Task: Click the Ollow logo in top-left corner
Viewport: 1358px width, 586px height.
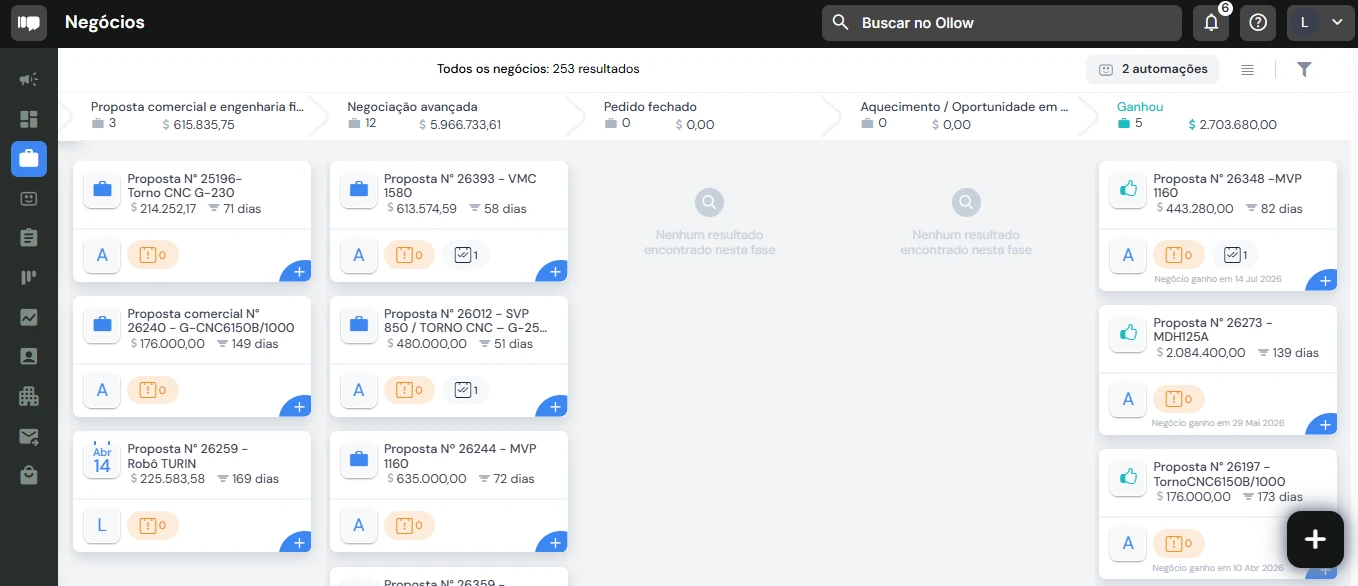Action: tap(29, 23)
